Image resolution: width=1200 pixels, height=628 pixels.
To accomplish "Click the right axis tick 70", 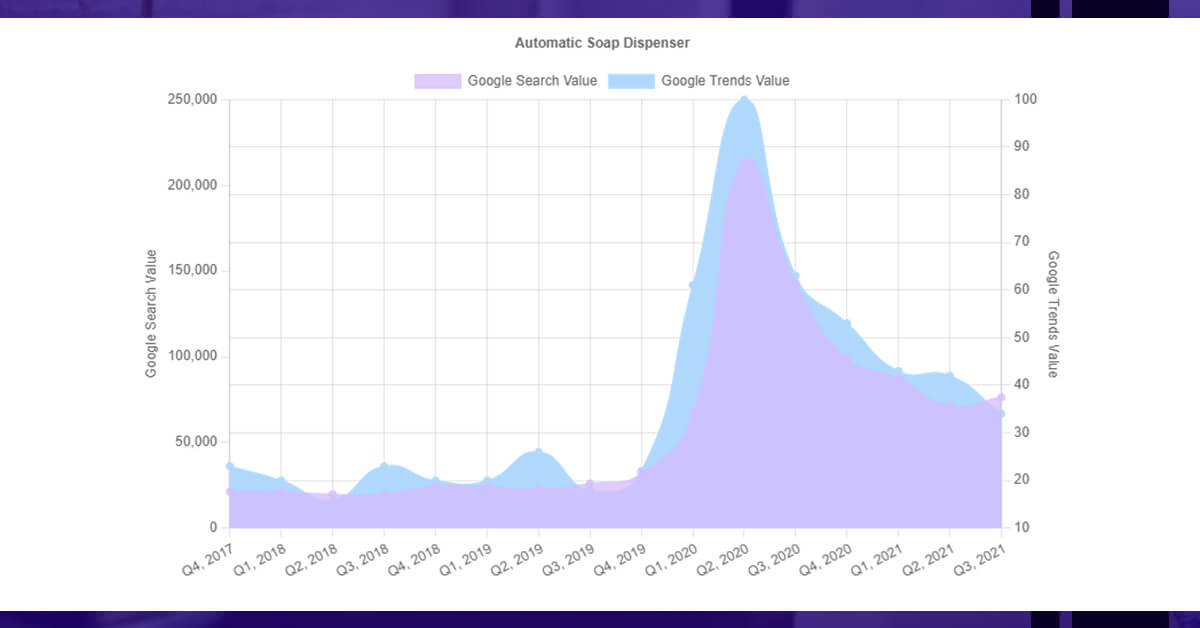I will pyautogui.click(x=1022, y=242).
